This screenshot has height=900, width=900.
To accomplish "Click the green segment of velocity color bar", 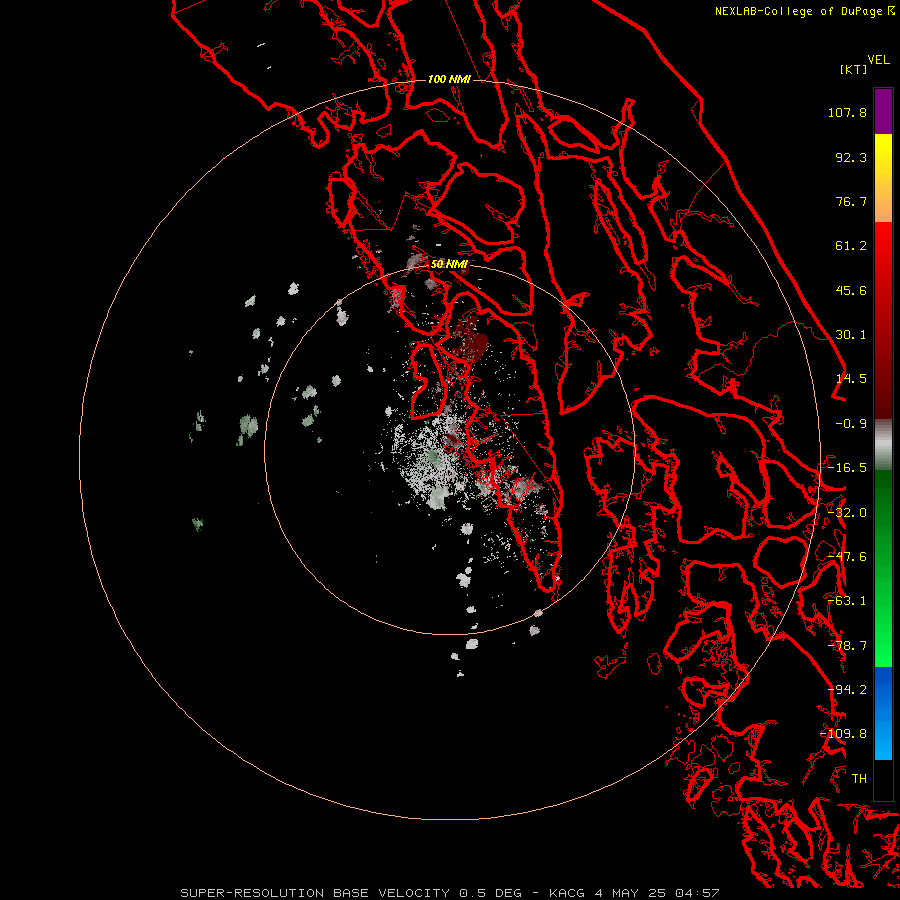I will click(x=883, y=568).
